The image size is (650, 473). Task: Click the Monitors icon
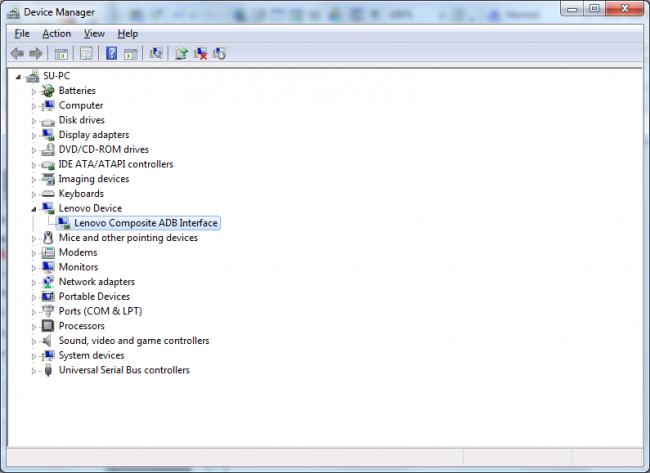[48, 267]
